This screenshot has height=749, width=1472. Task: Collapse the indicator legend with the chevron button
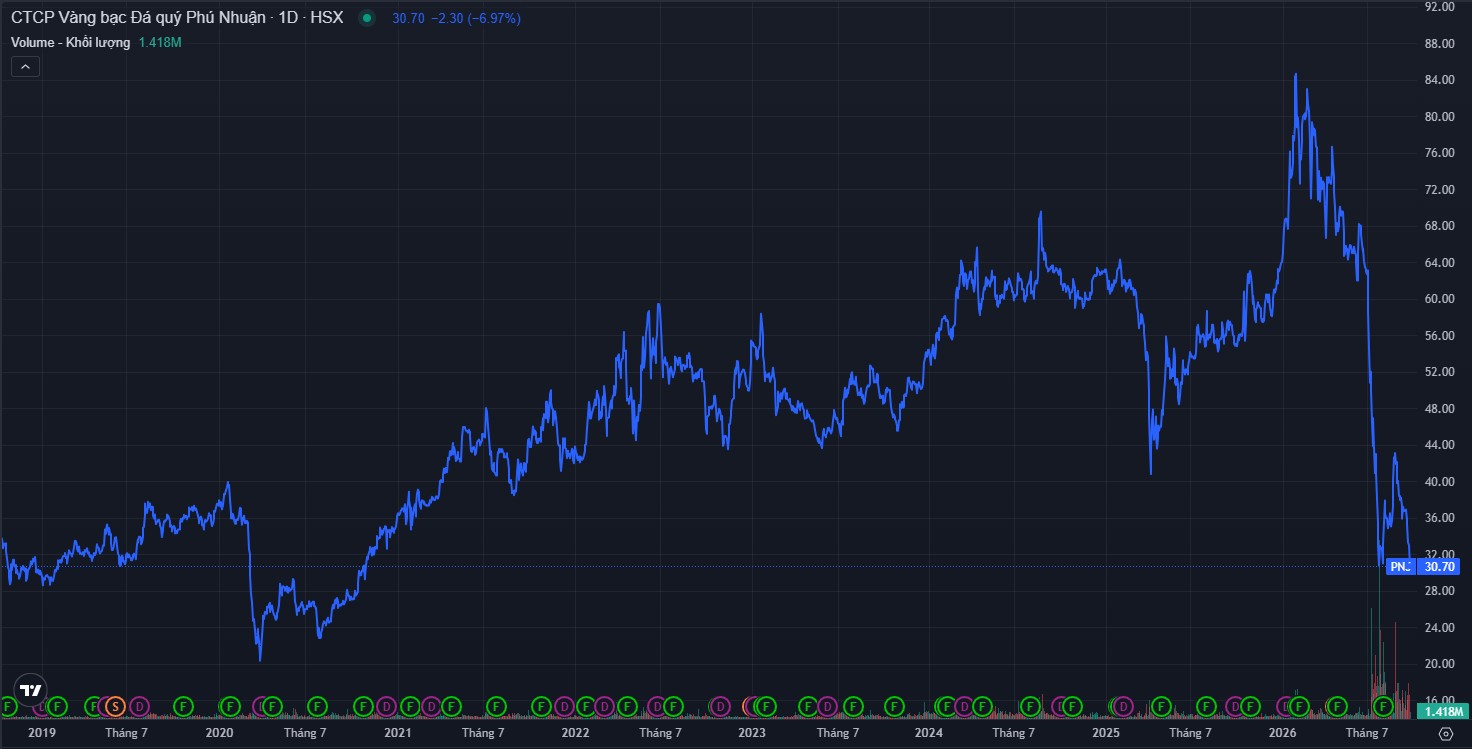tap(25, 67)
